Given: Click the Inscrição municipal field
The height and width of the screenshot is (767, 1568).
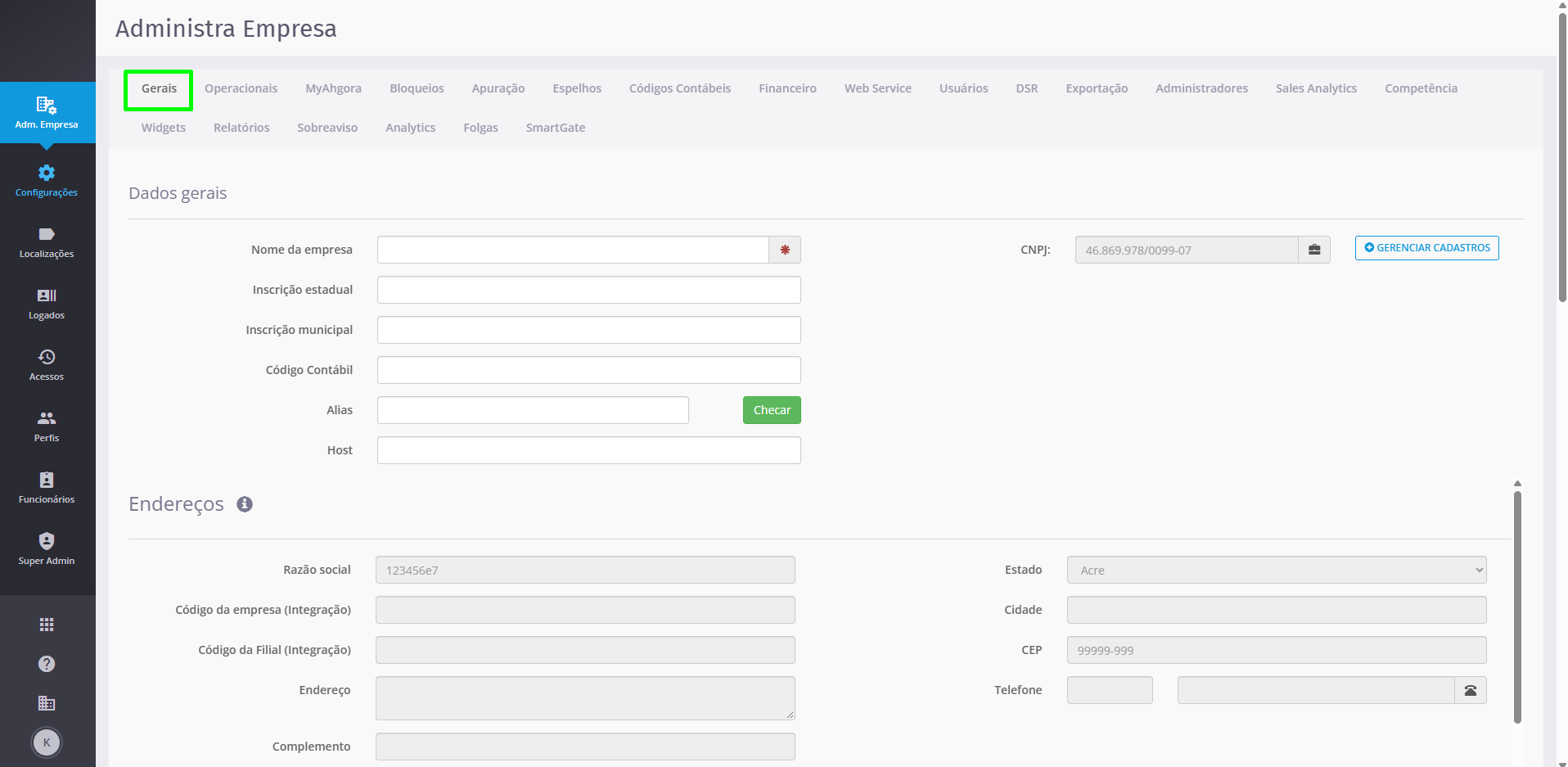Looking at the screenshot, I should (589, 330).
